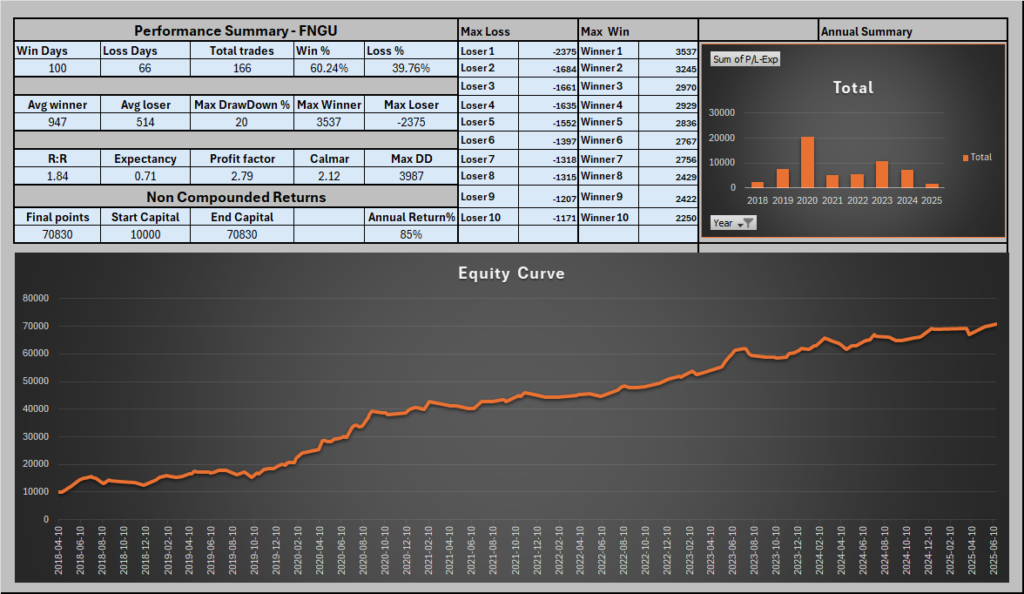
Task: Click the Max Loser header cell
Action: coord(411,104)
